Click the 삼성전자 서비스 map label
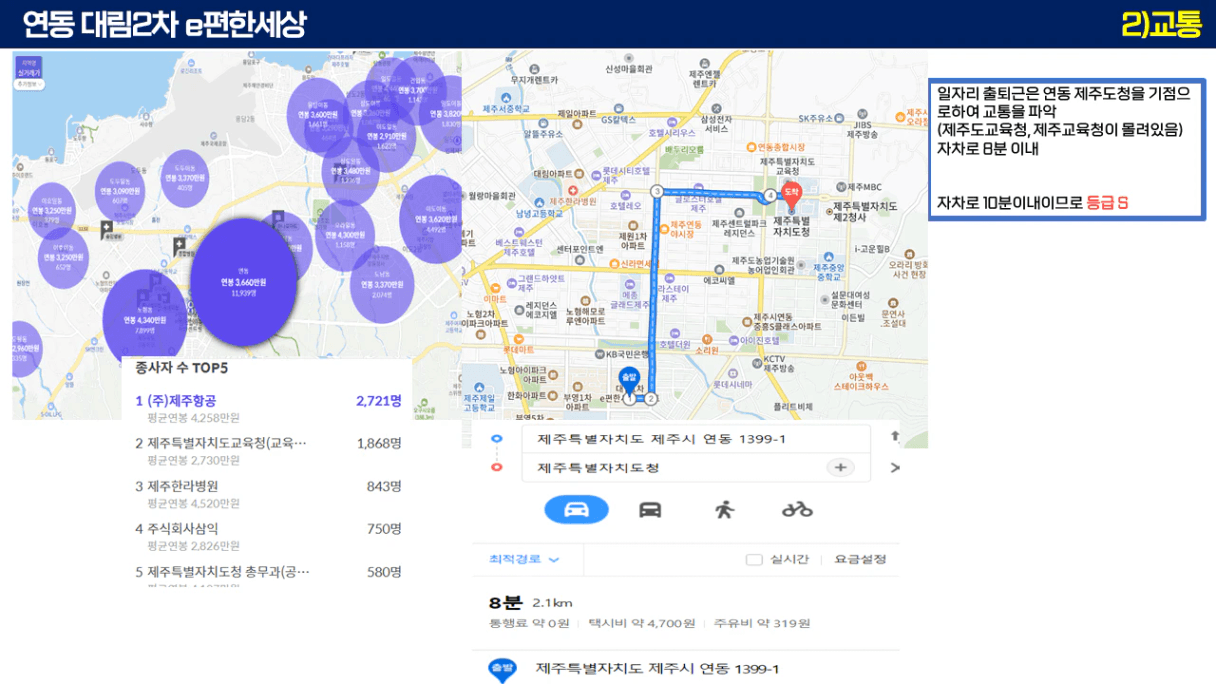The image size is (1216, 684). coord(716,124)
